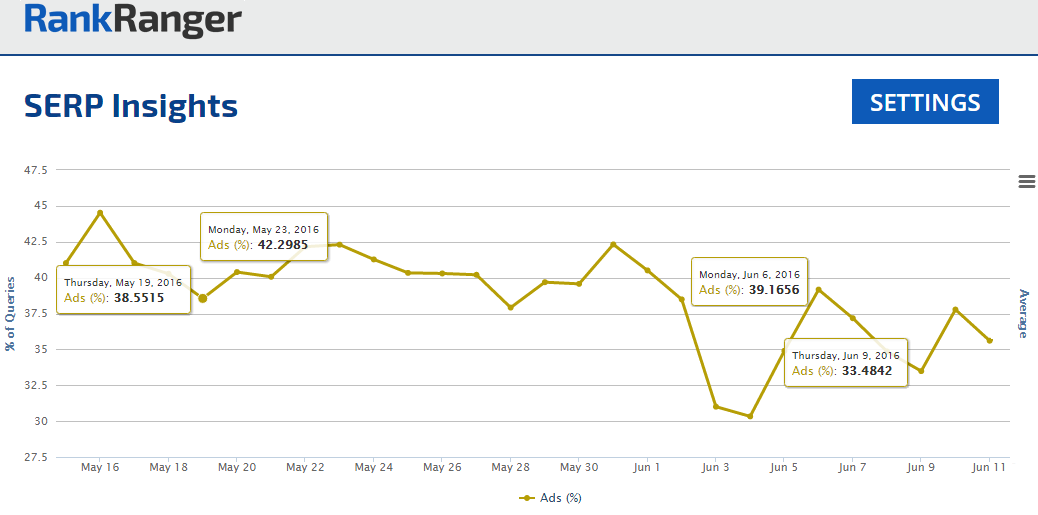This screenshot has width=1038, height=515.
Task: Click the Jun 4 lowest data point
Action: tap(750, 416)
